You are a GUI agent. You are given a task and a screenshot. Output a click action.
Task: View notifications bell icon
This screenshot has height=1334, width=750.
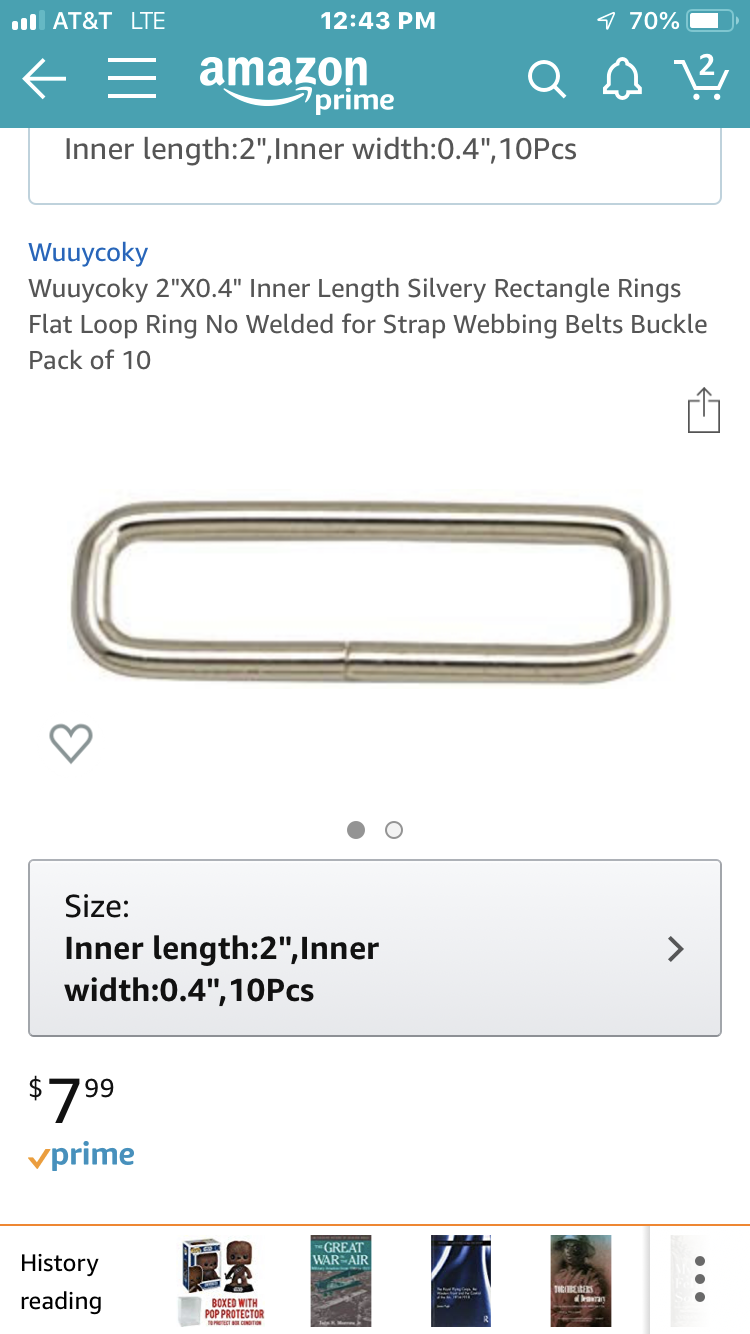click(622, 79)
